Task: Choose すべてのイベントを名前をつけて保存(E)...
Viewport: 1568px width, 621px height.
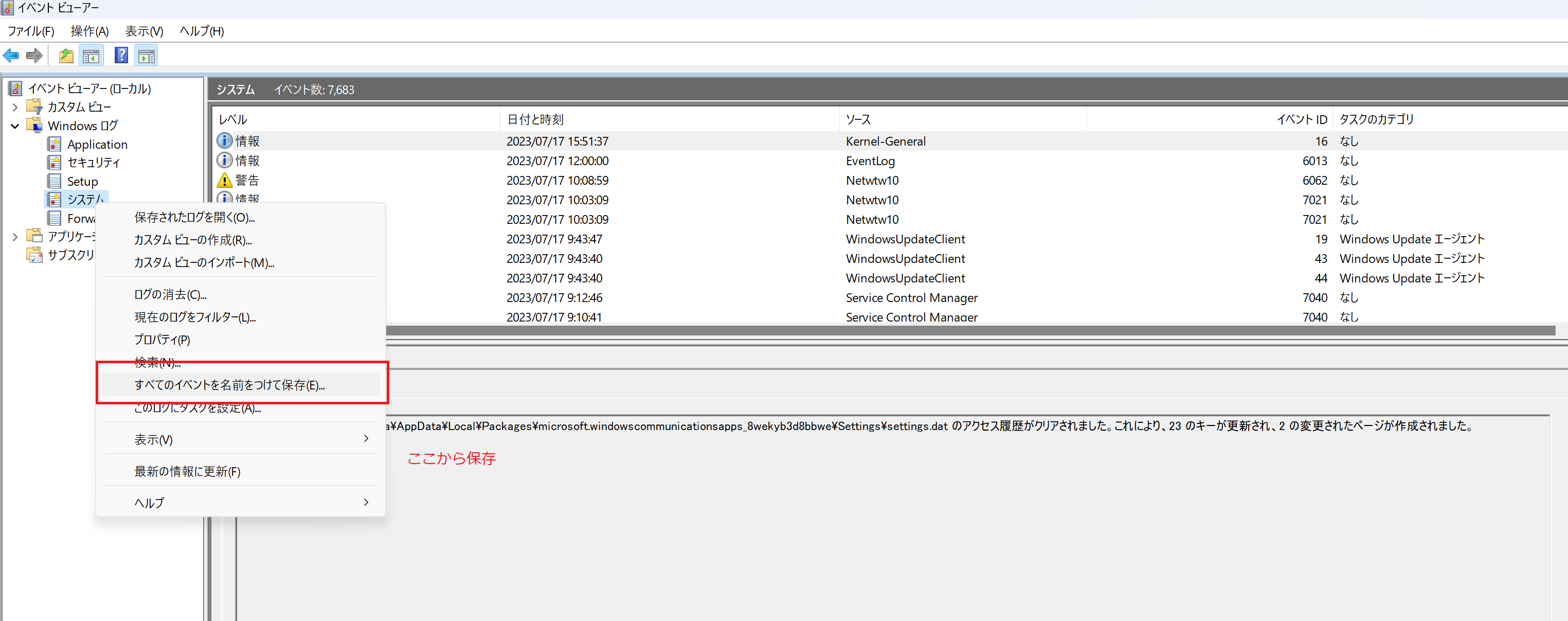Action: (241, 385)
